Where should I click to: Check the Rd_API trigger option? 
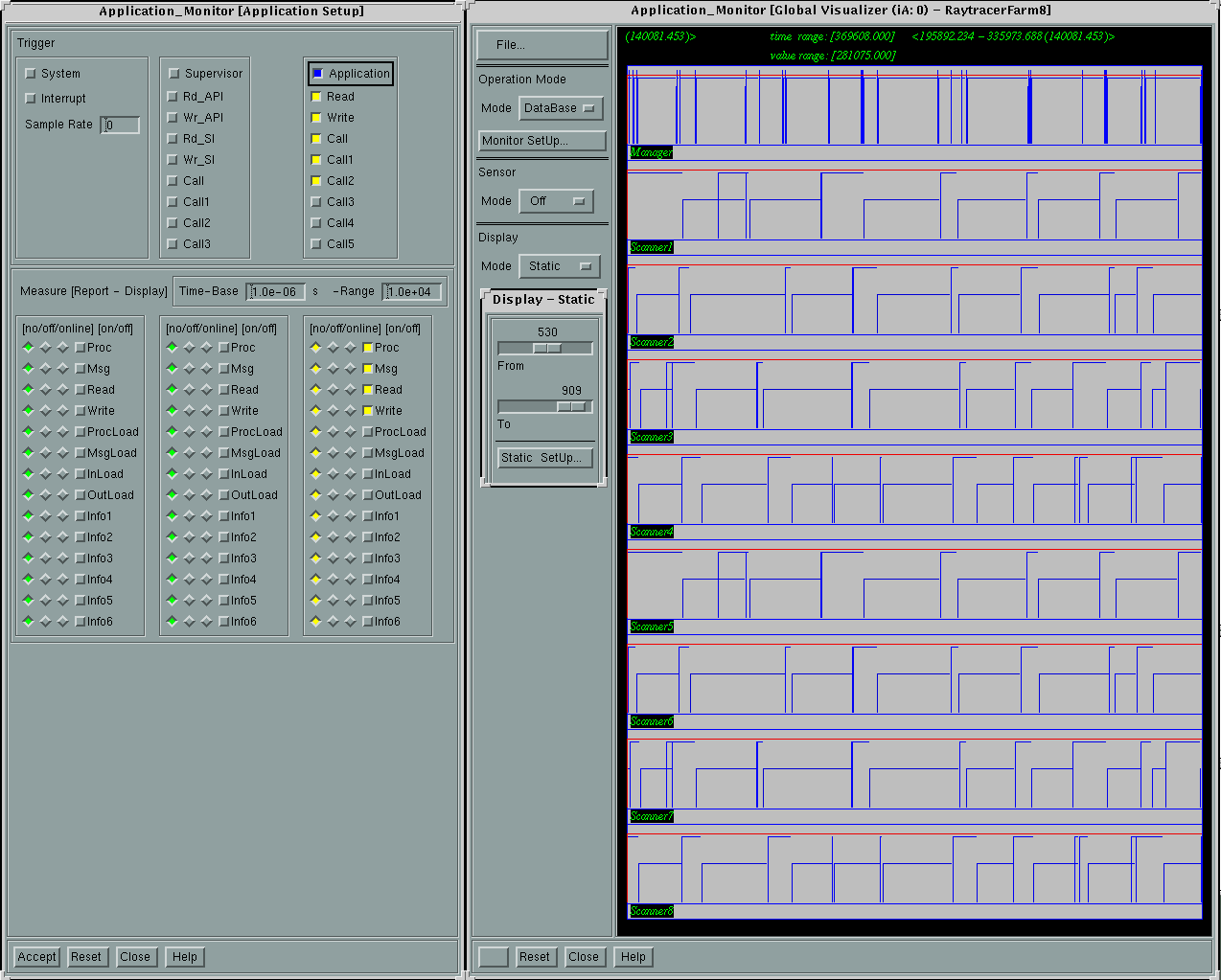point(173,97)
